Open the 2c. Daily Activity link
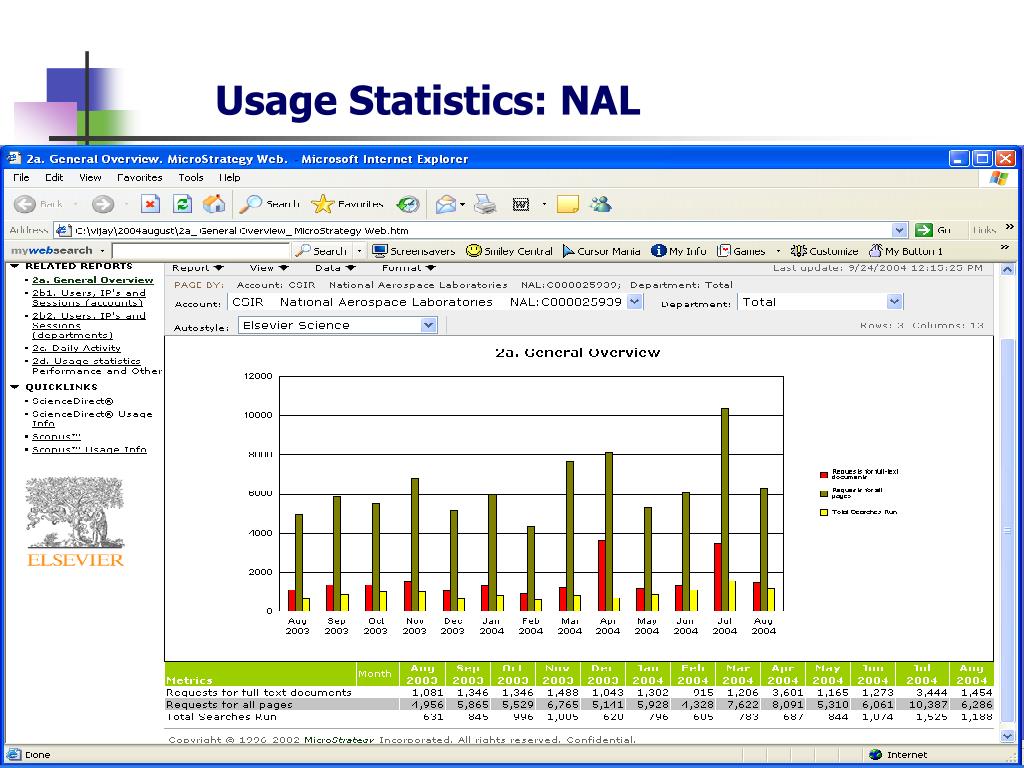Viewport: 1024px width, 768px height. pos(76,349)
